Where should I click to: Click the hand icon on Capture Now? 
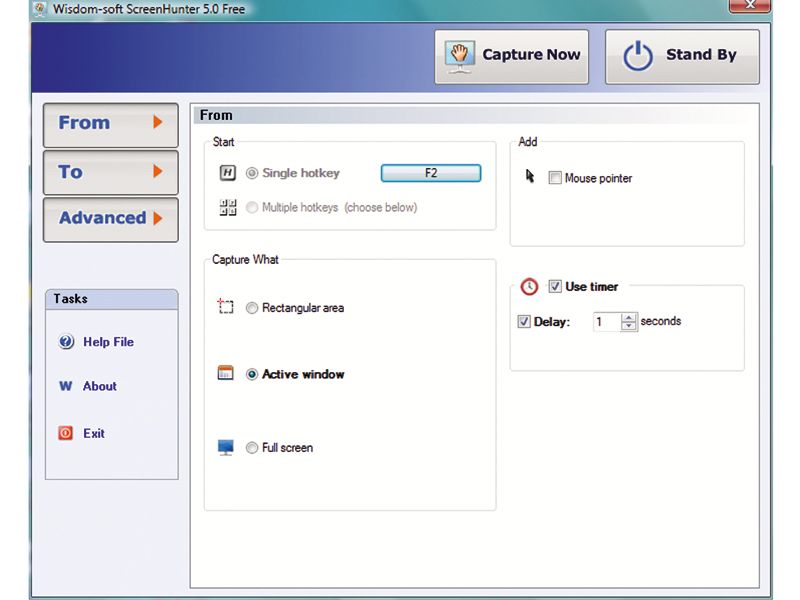[x=460, y=56]
